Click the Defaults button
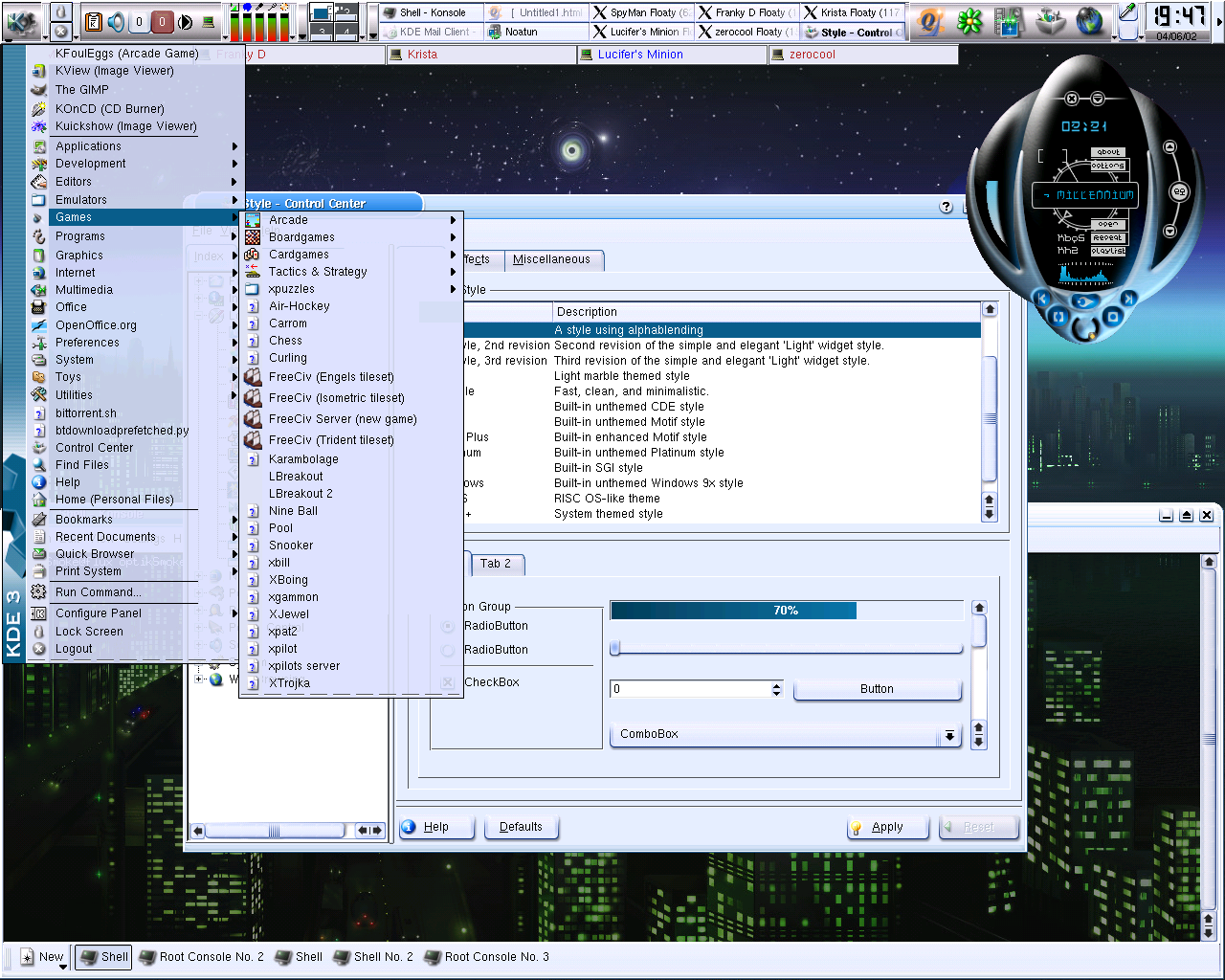 point(521,827)
